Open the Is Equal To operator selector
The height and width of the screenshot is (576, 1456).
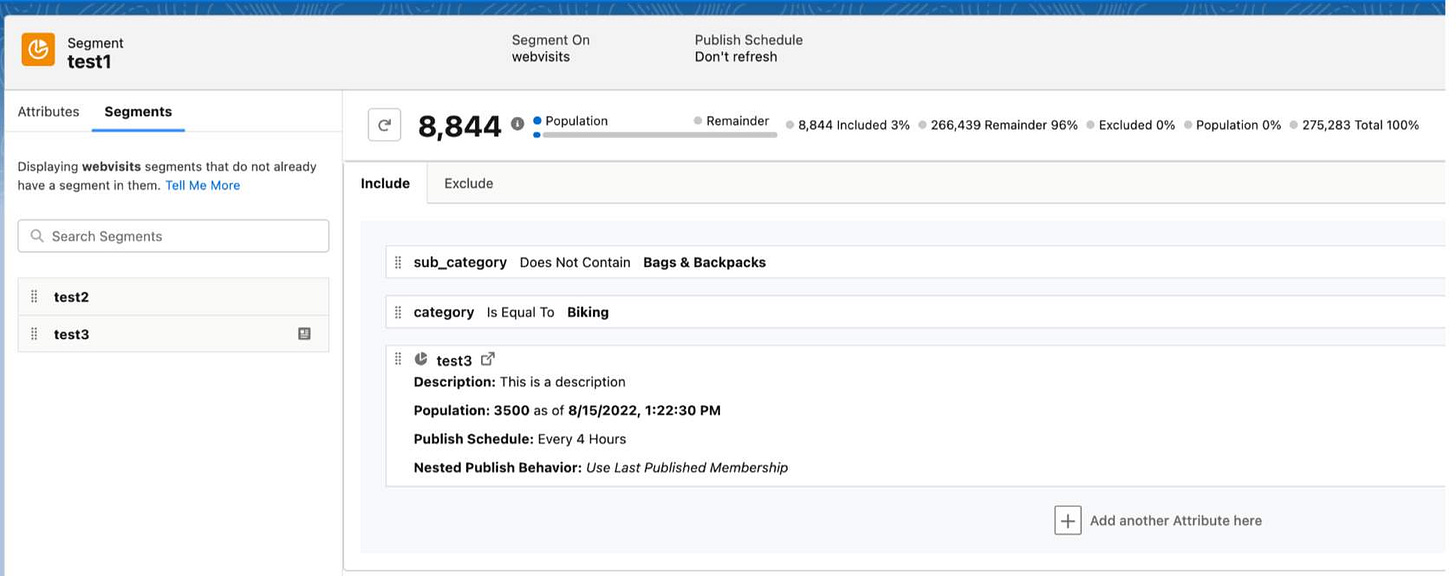point(521,312)
